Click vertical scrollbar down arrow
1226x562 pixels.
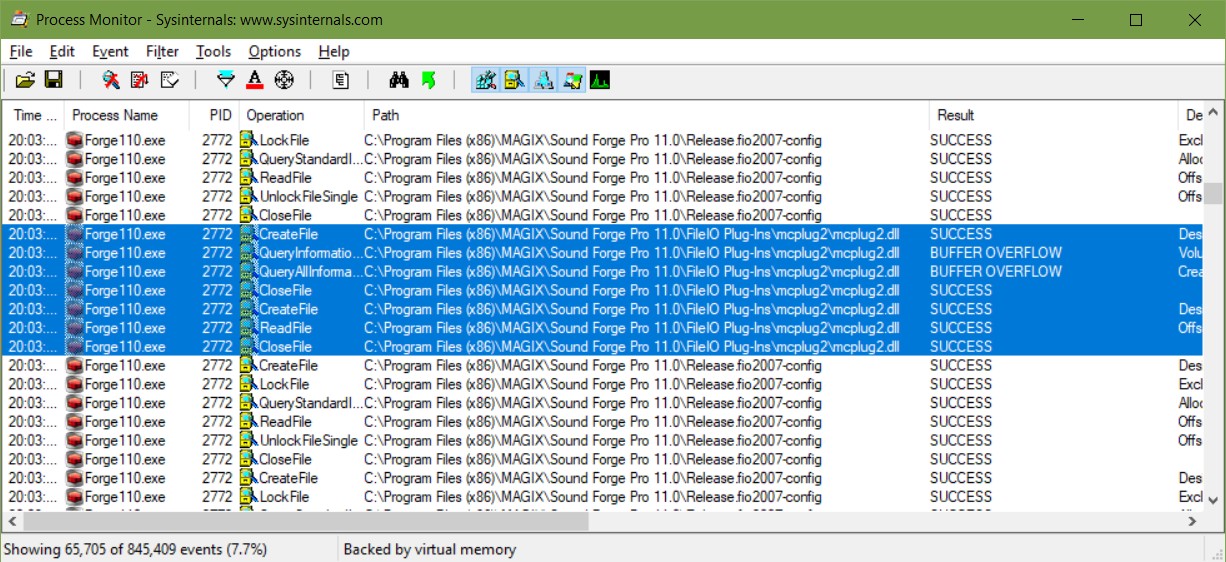coord(1213,502)
